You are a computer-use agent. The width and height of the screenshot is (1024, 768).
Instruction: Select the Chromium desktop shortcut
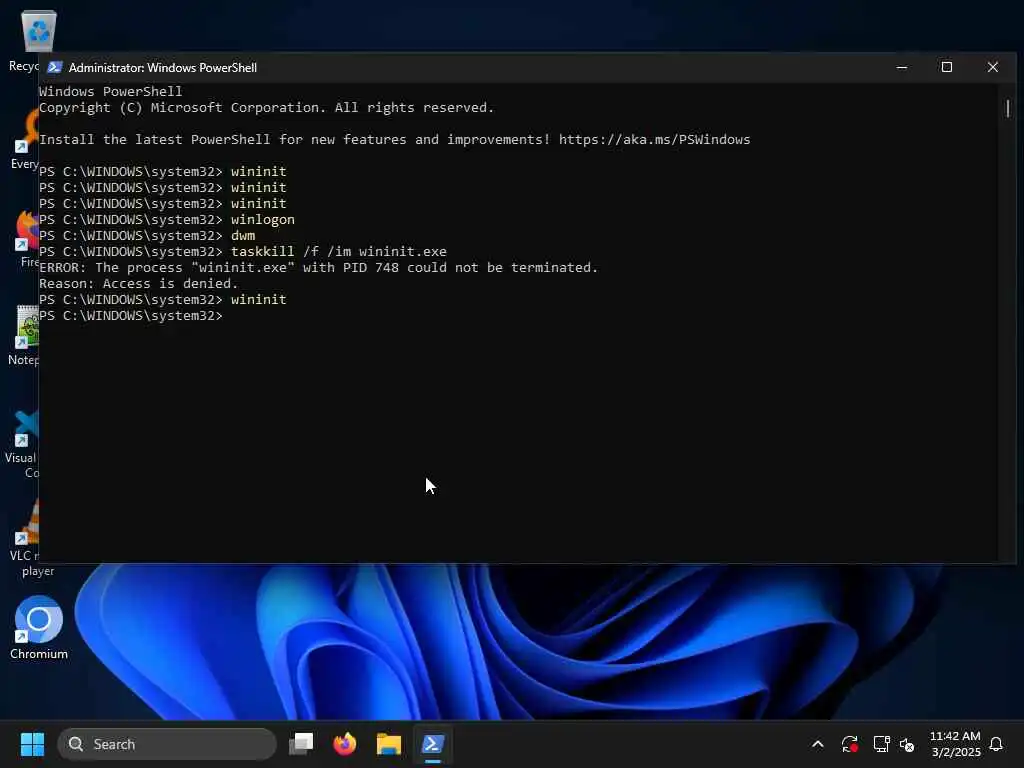coord(39,628)
